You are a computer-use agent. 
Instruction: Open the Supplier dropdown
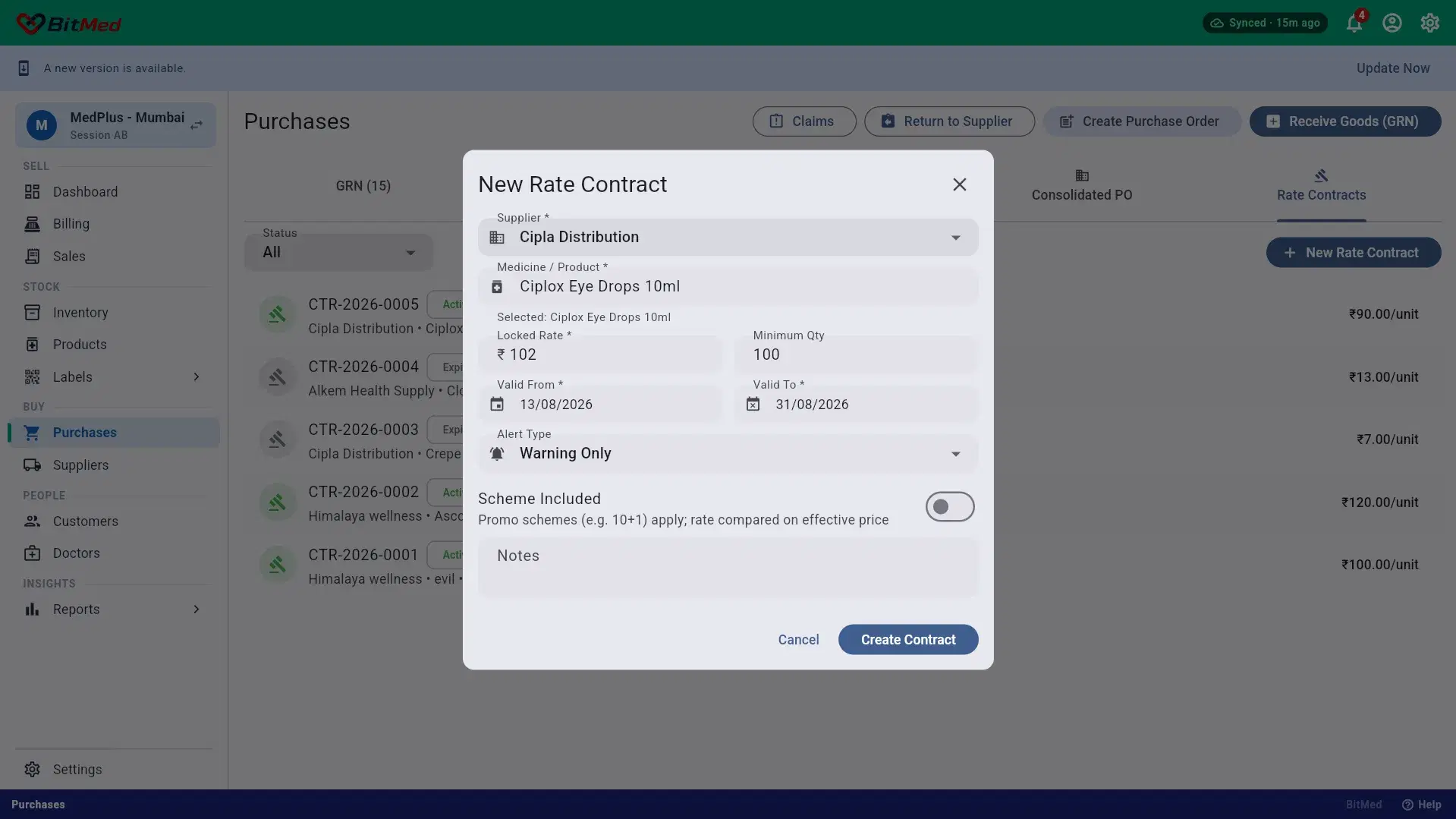click(728, 238)
